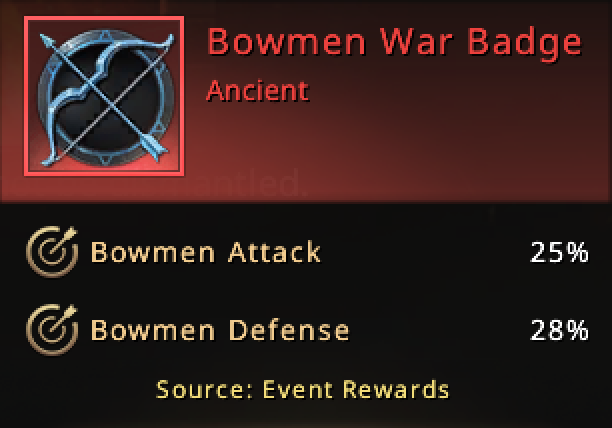Viewport: 612px width, 428px height.
Task: Click the Ancient rarity label
Action: point(258,91)
